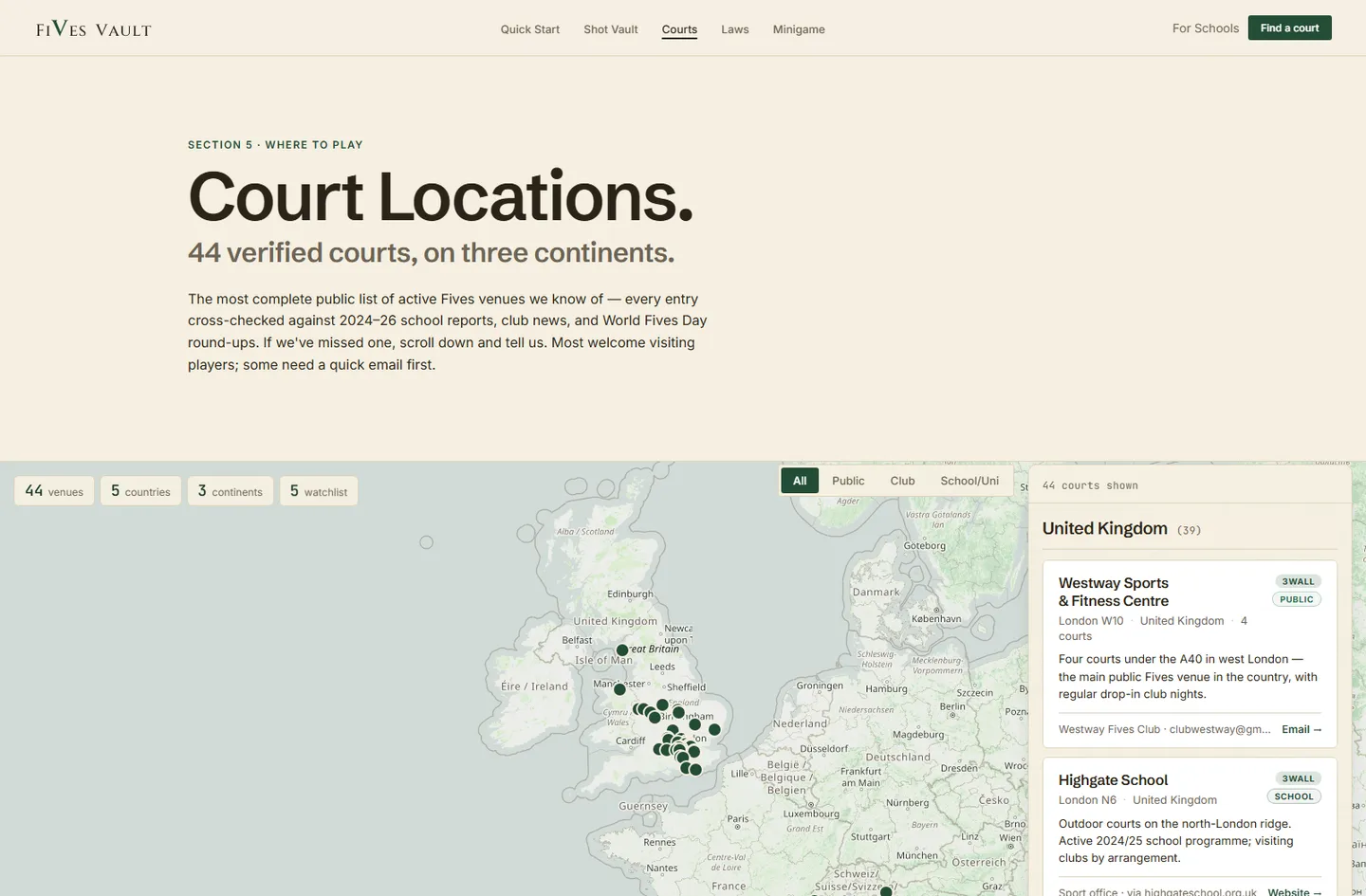
Task: Open the Highgate School Website link
Action: pos(1295,892)
